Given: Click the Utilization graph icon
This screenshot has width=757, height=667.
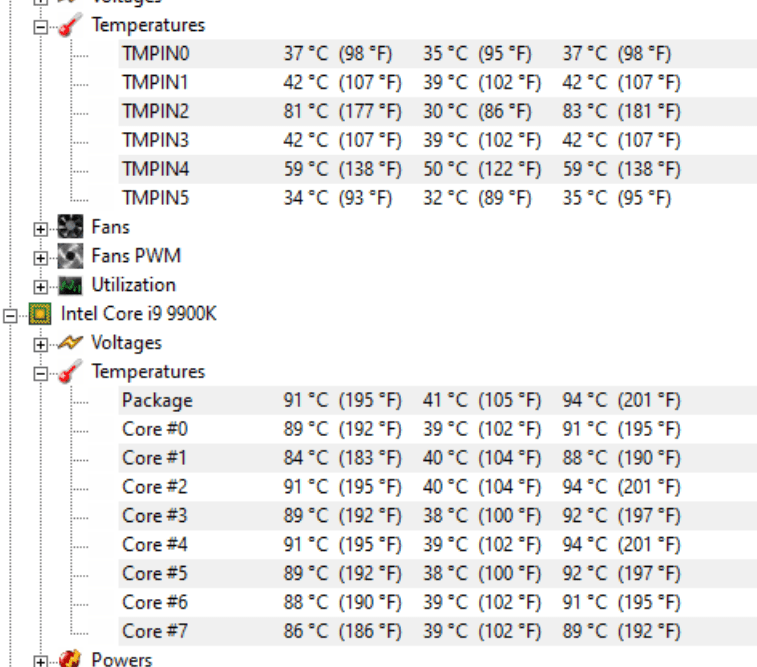Looking at the screenshot, I should click(70, 286).
